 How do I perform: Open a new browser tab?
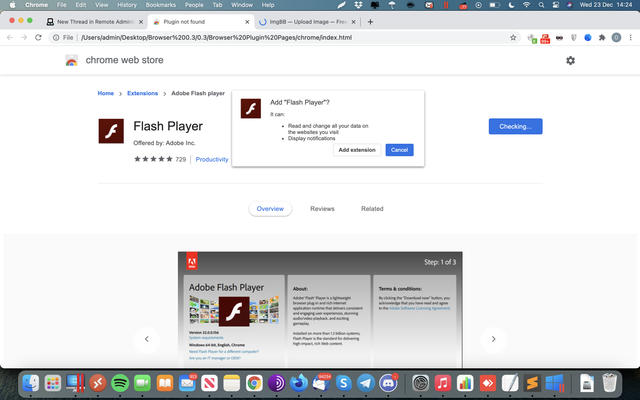coord(370,22)
